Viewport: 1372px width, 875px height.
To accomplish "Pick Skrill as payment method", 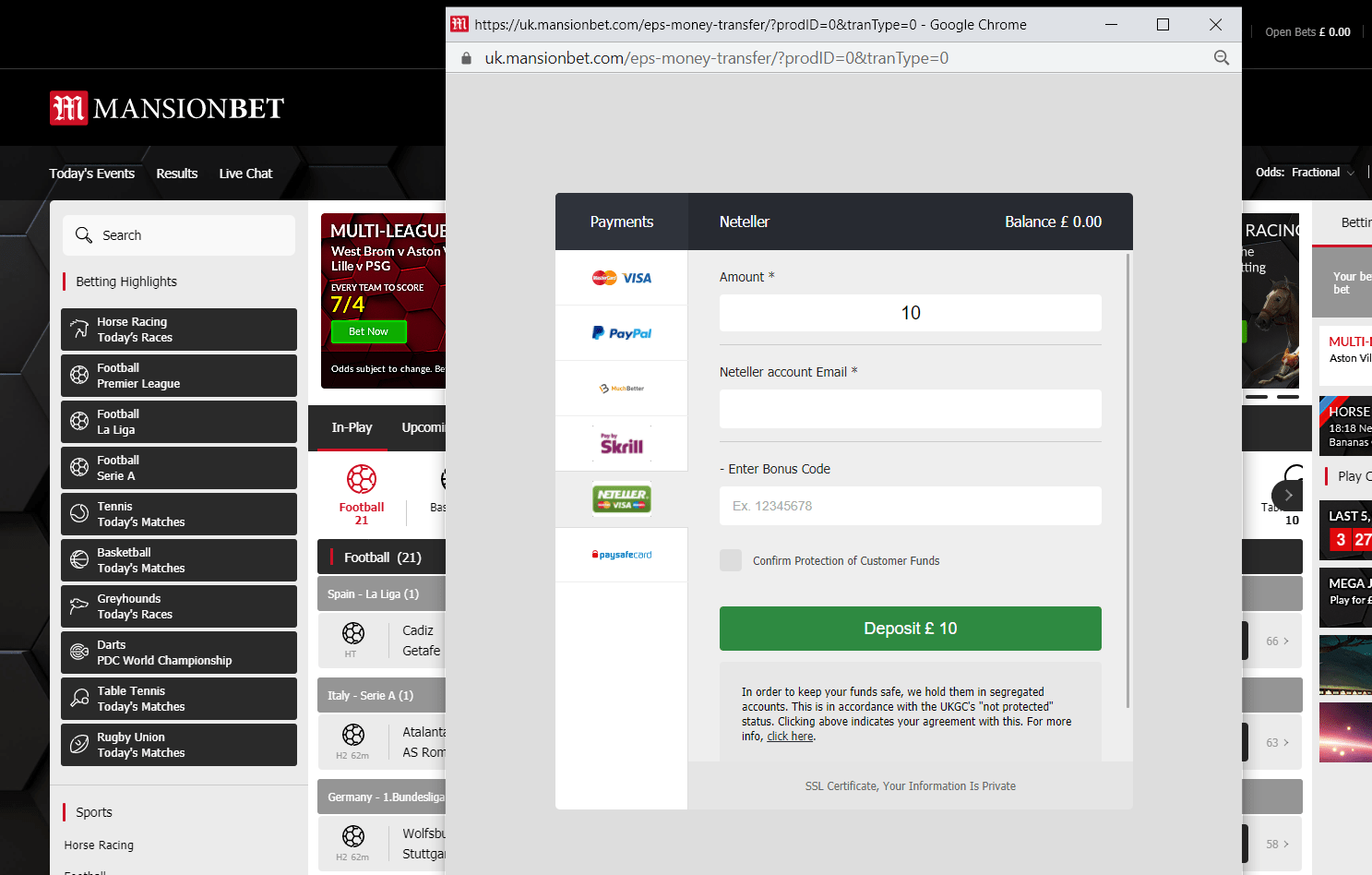I will point(621,444).
